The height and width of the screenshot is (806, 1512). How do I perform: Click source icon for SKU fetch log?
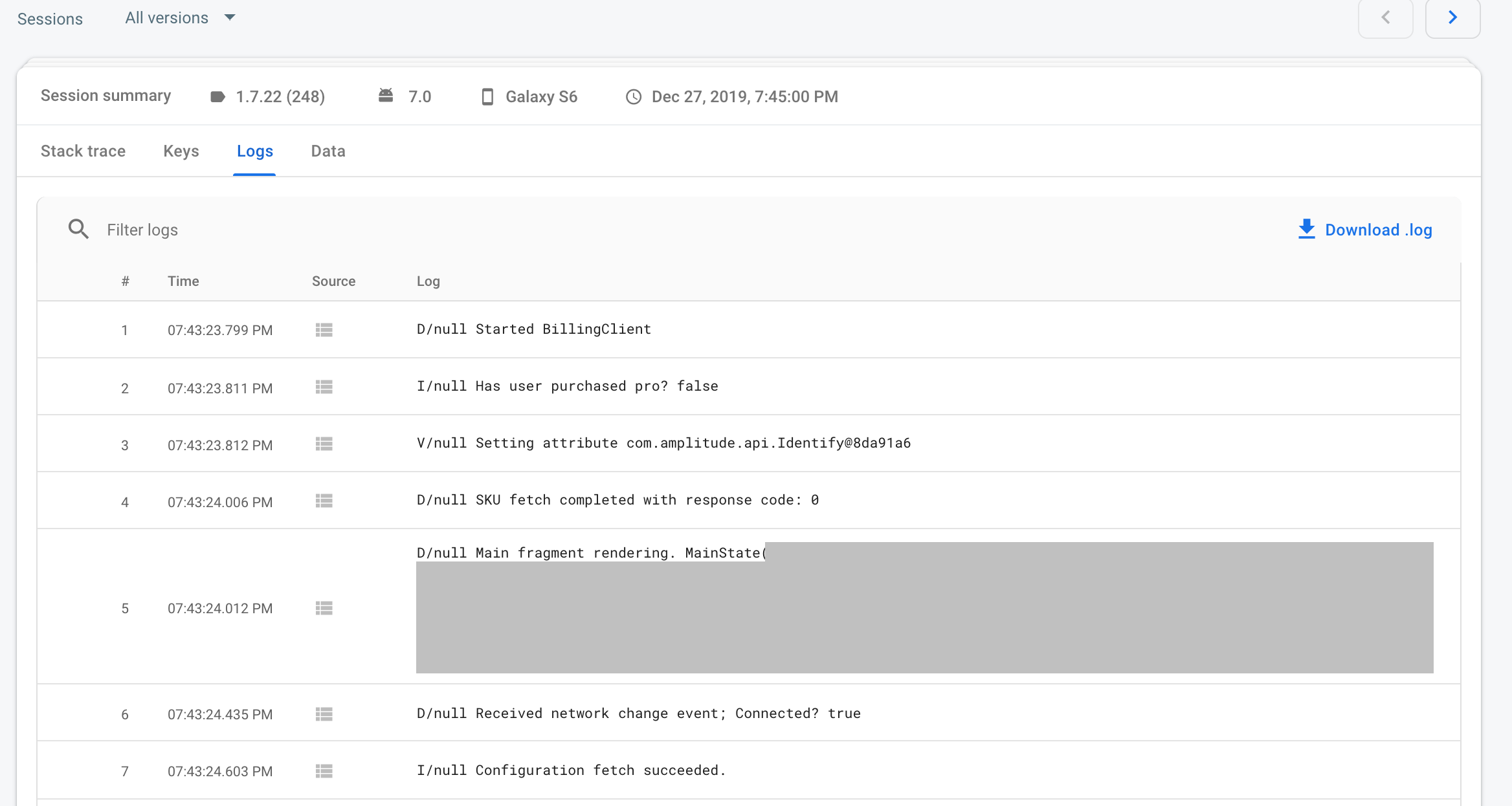click(324, 501)
